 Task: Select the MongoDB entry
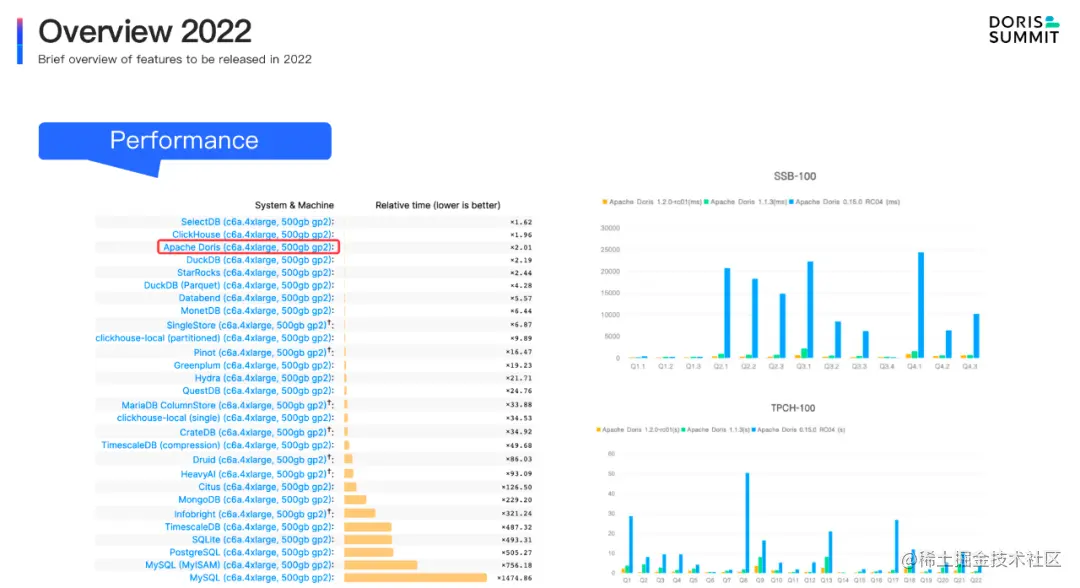(x=256, y=500)
